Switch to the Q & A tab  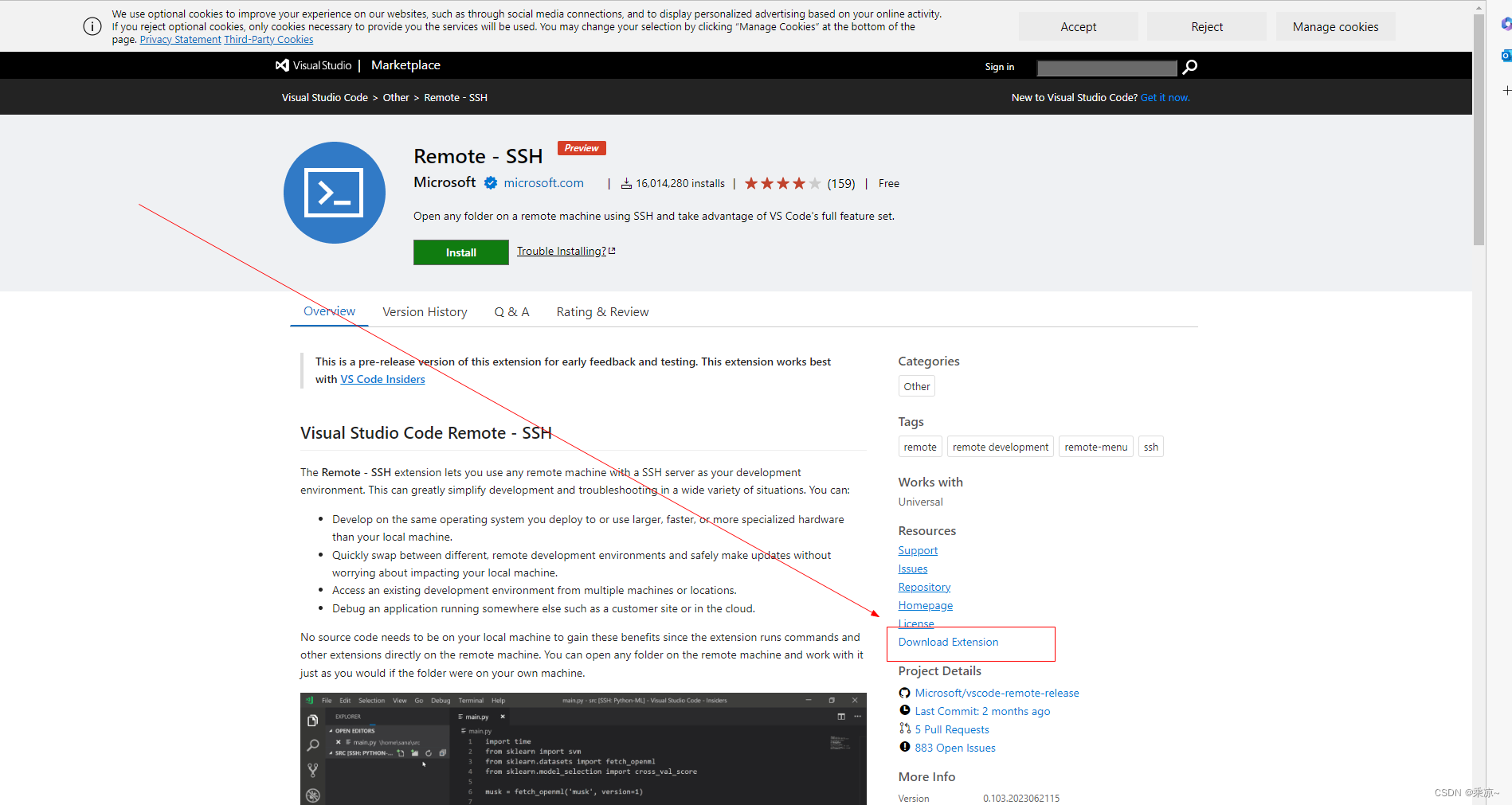511,312
